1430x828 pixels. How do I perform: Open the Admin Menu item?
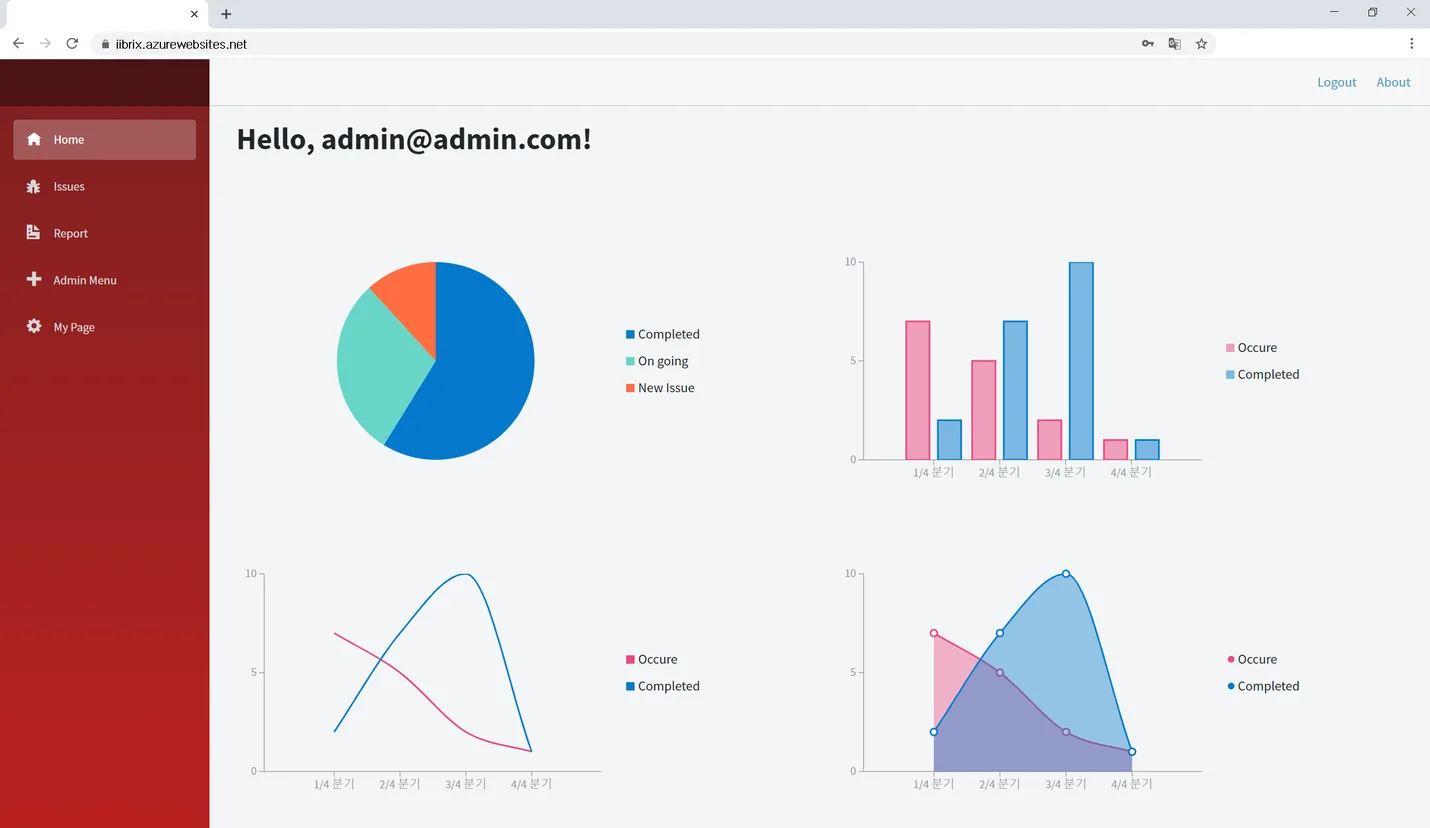(104, 280)
